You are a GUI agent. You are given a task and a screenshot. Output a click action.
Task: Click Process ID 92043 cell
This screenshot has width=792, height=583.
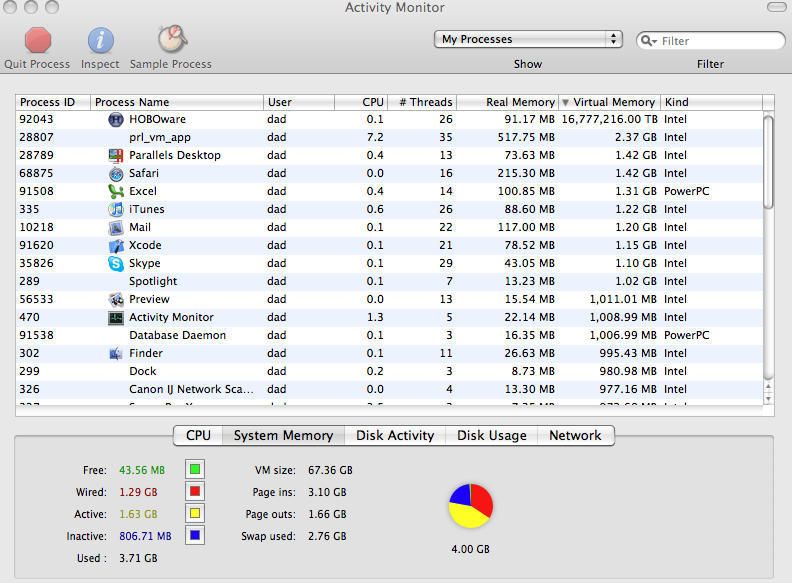click(36, 119)
